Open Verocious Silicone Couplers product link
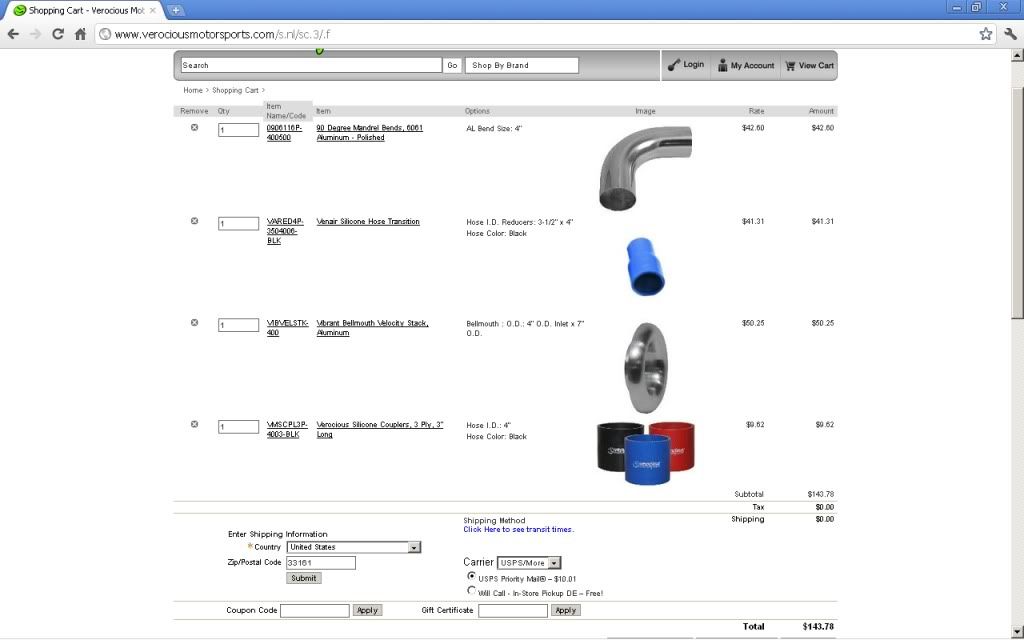Viewport: 1024px width, 640px height. (379, 430)
